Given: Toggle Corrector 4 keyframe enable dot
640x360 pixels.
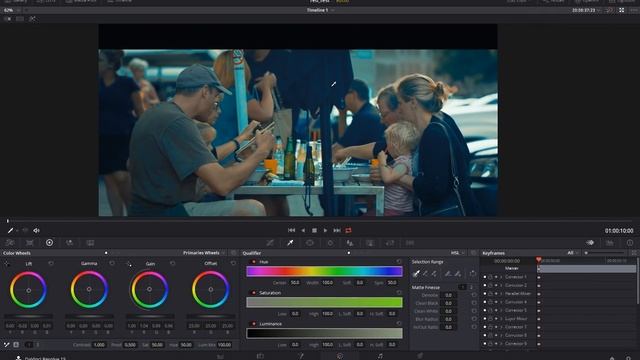Looking at the screenshot, I should point(485,302).
